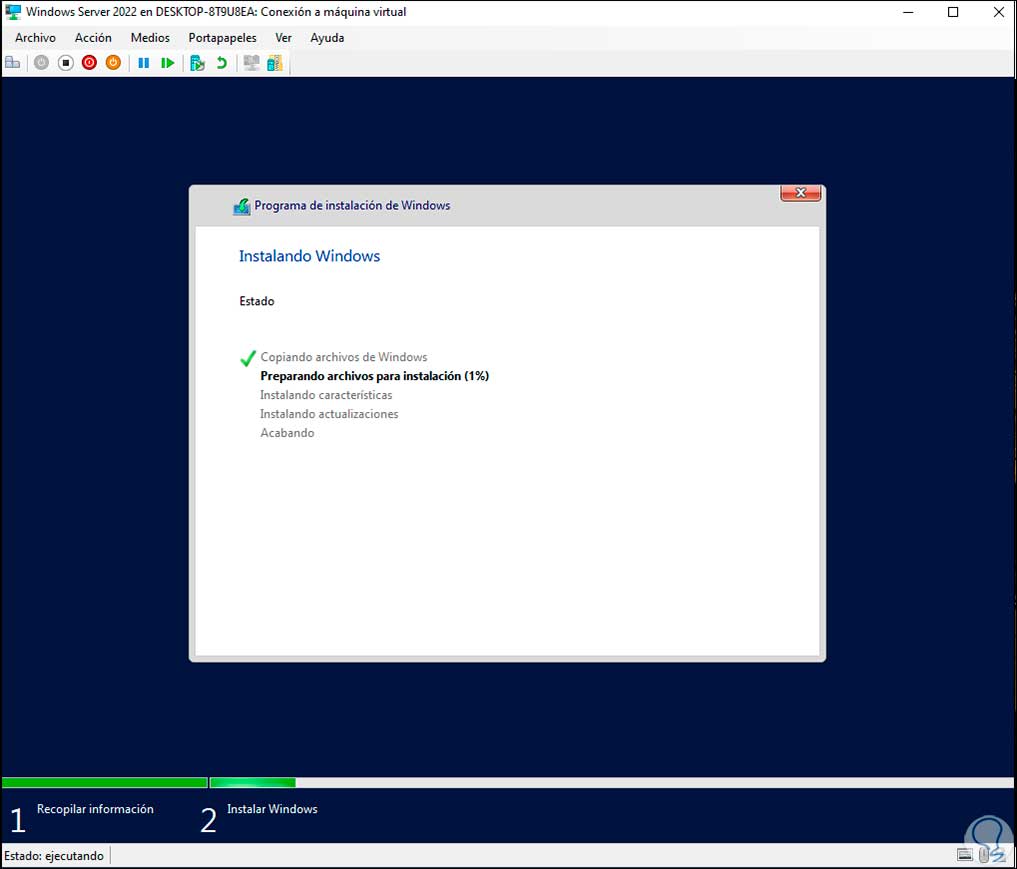Close the virtual machine connection window
Image resolution: width=1017 pixels, height=869 pixels.
point(998,12)
